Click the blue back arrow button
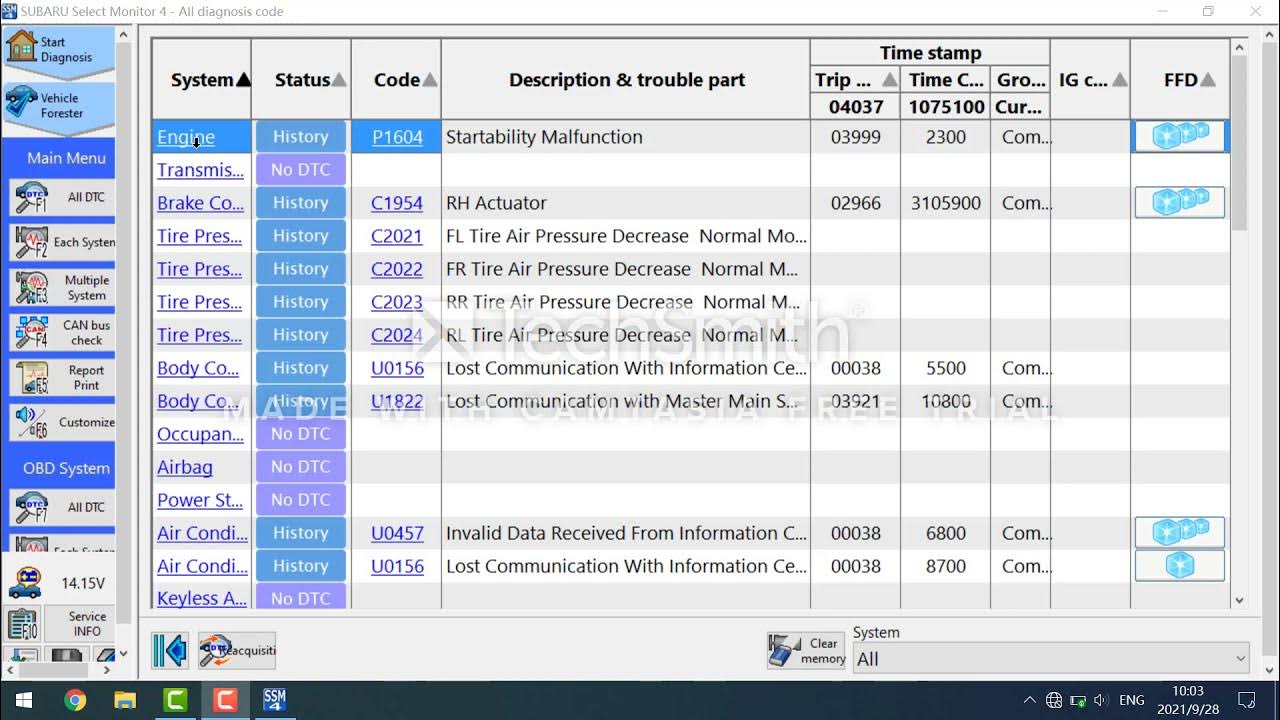The width and height of the screenshot is (1280, 720). pos(171,651)
